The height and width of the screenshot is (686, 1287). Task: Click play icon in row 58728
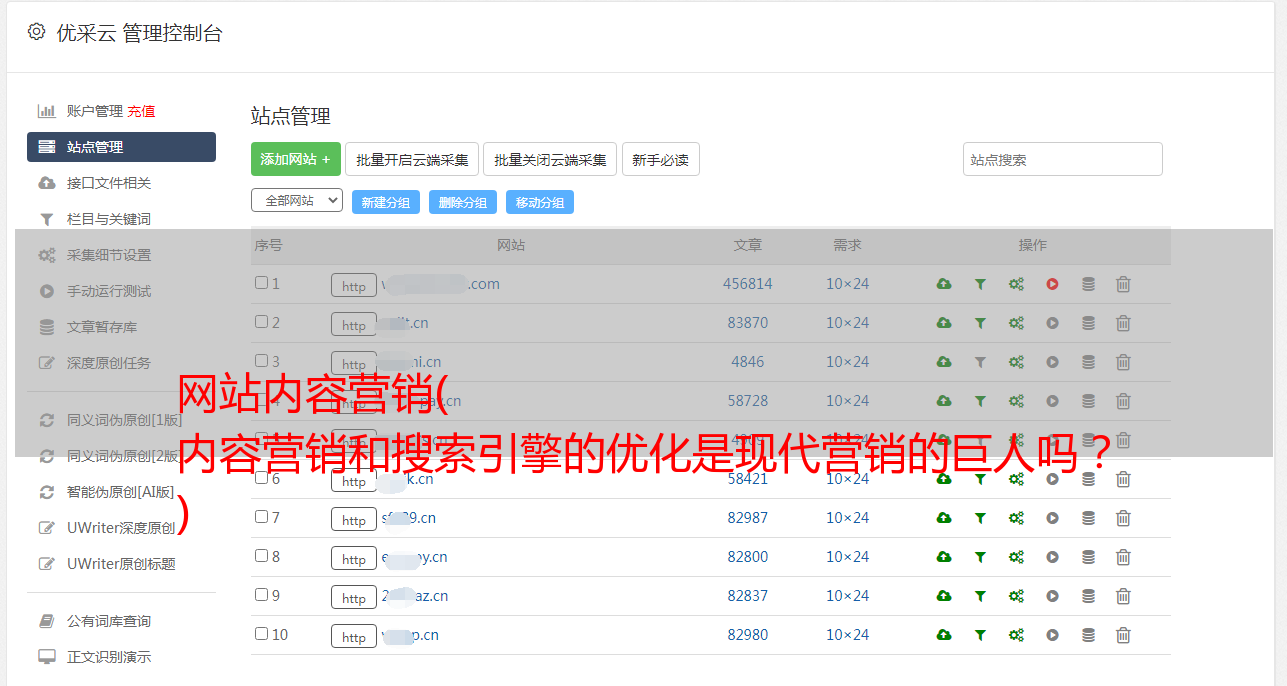coord(1052,401)
